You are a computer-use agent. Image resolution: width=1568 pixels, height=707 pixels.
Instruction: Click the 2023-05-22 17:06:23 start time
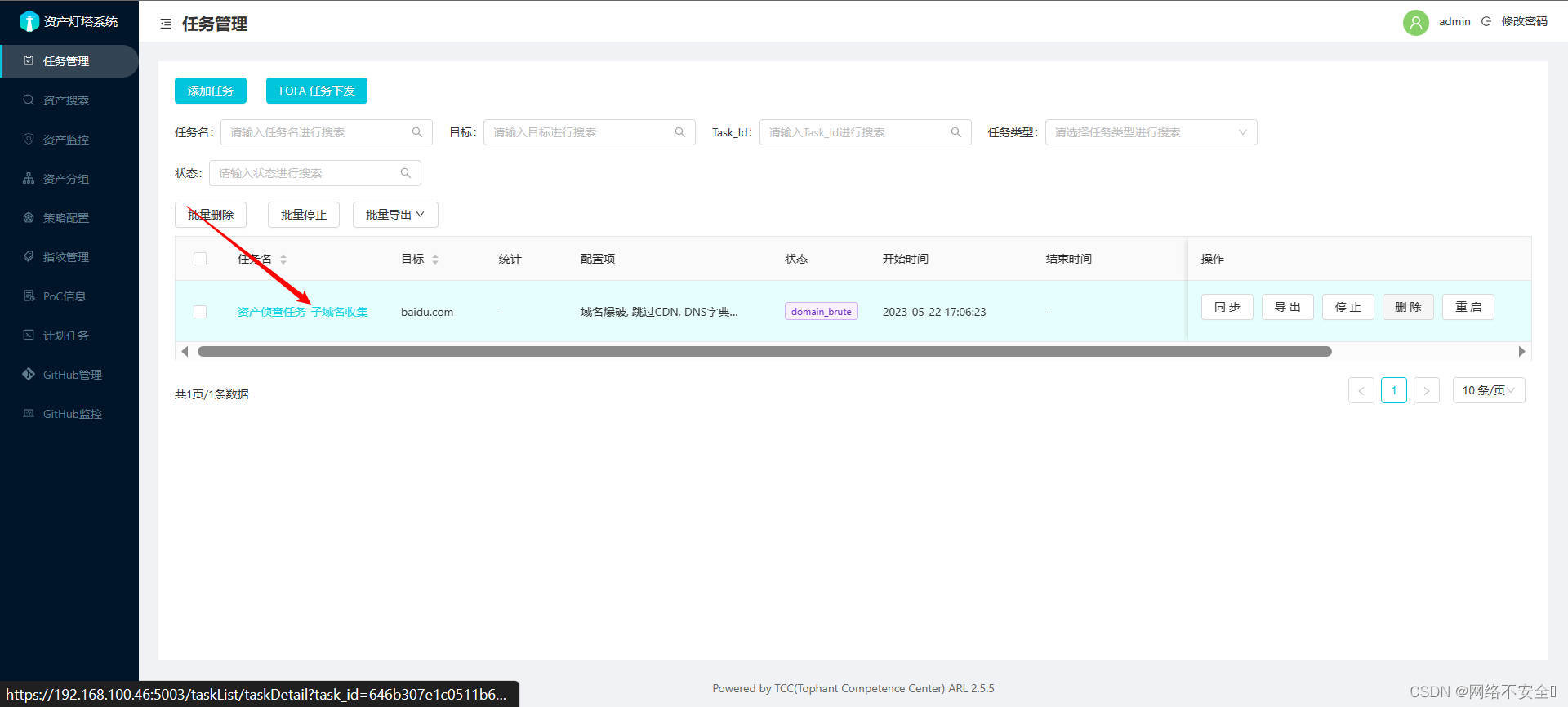pos(934,312)
